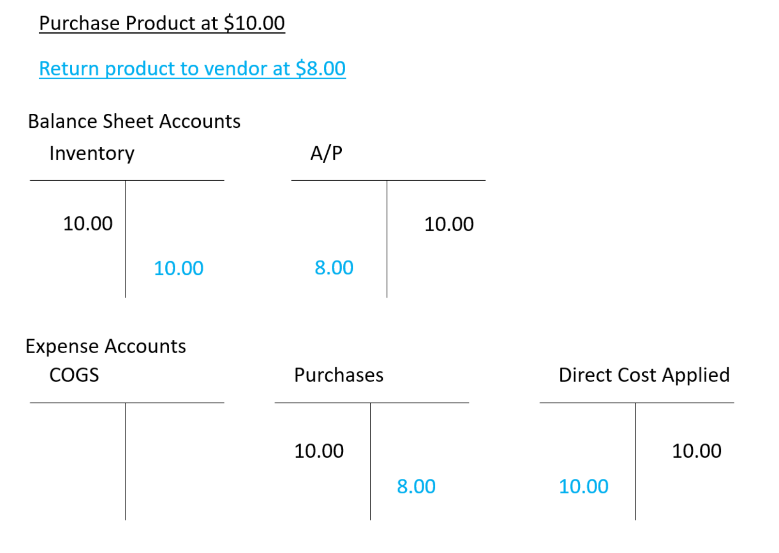
Task: Select the "Balance Sheet Accounts" section heading
Action: coord(134,122)
